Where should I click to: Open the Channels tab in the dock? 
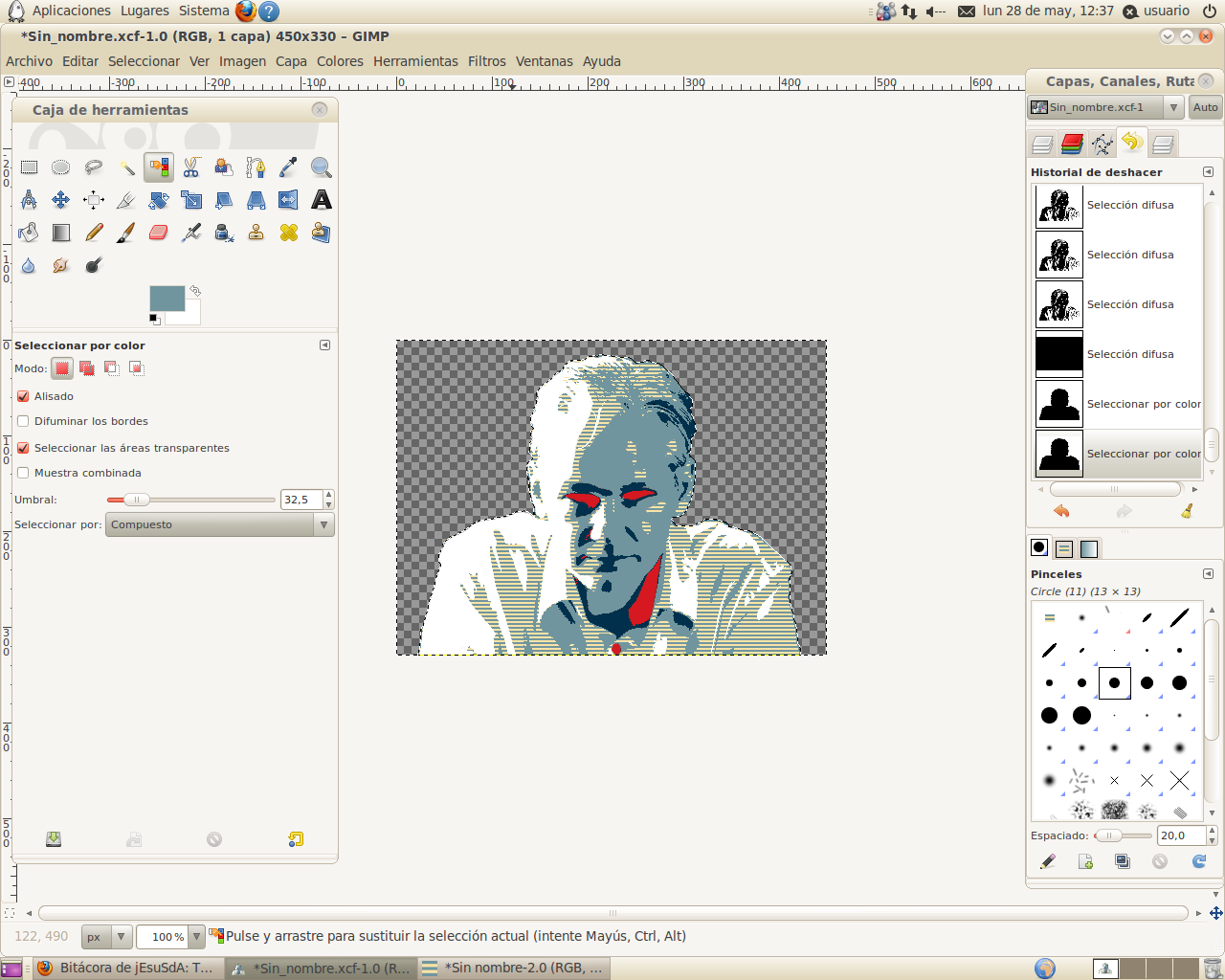[x=1073, y=143]
